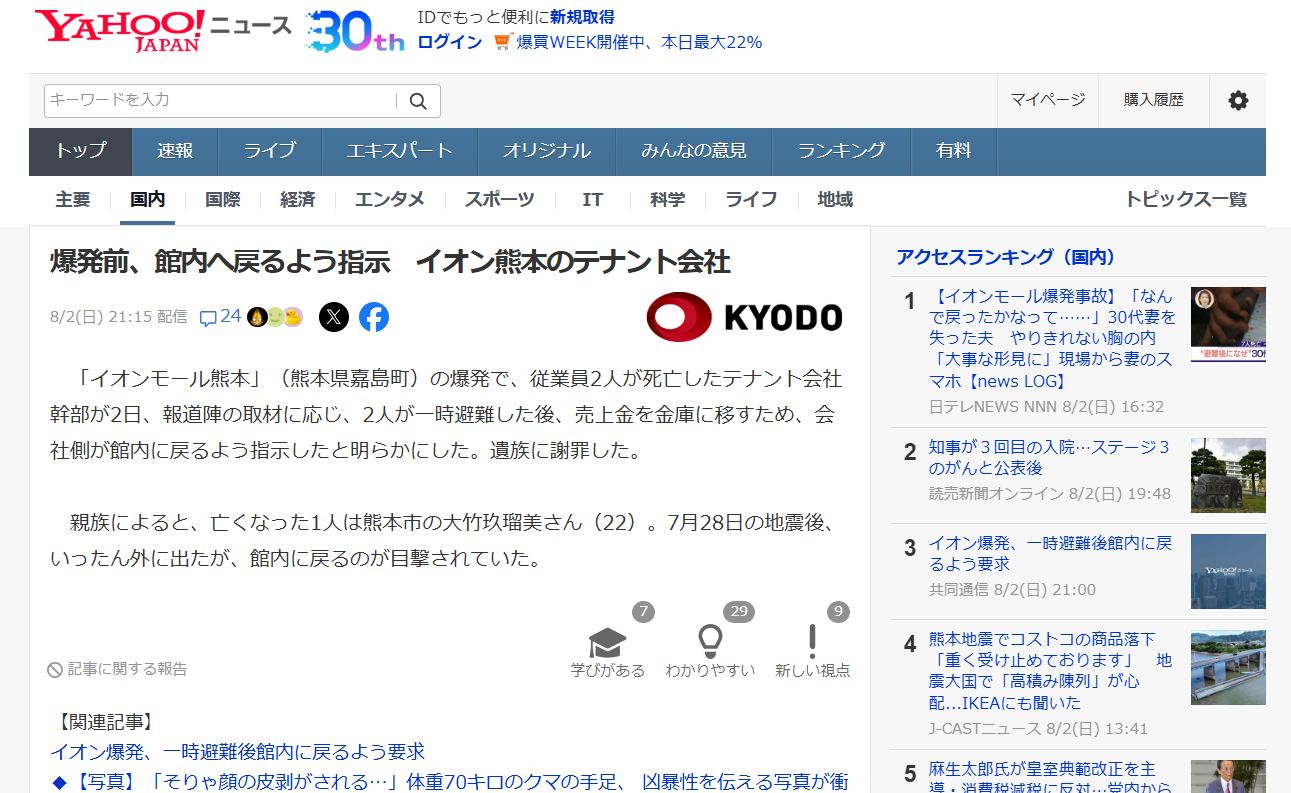The height and width of the screenshot is (793, 1291).
Task: Select the 地域 category
Action: (x=835, y=200)
